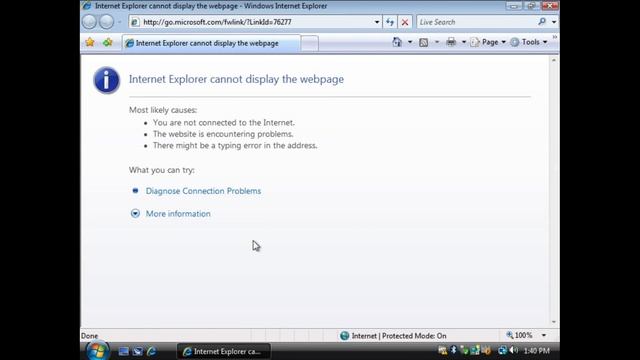Click the volume speaker tray icon
The height and width of the screenshot is (360, 640).
tap(514, 351)
